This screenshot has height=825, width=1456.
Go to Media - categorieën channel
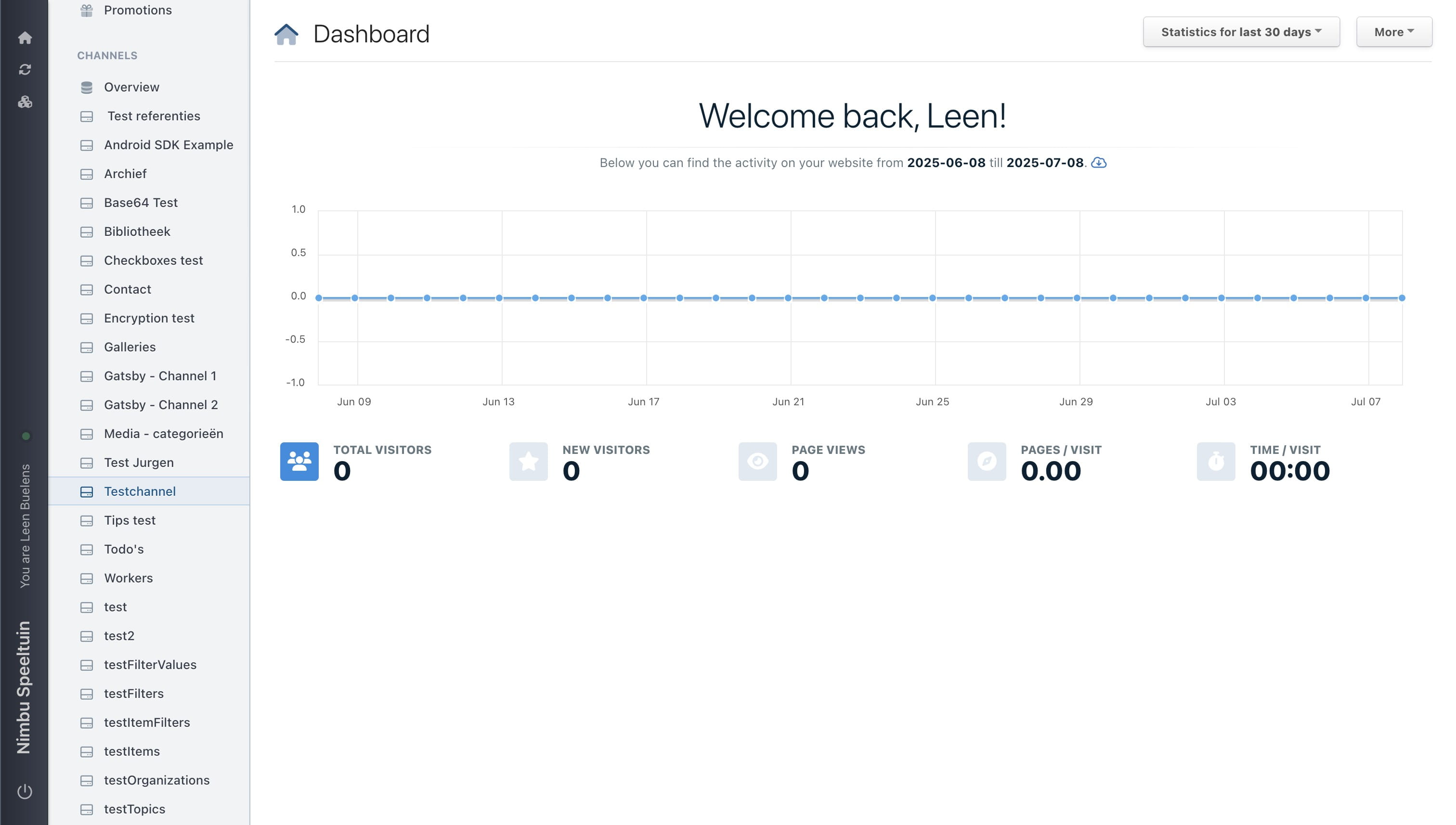[163, 434]
